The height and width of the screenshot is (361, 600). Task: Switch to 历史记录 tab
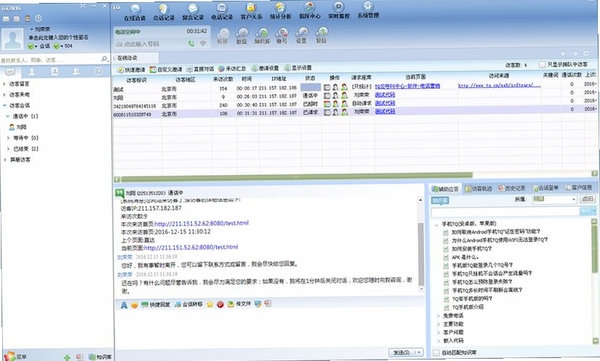[512, 188]
